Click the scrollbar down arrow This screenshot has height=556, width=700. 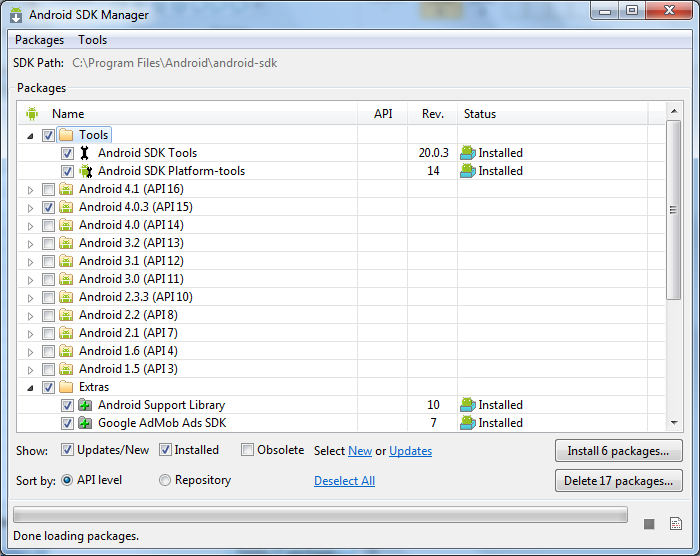[x=674, y=422]
